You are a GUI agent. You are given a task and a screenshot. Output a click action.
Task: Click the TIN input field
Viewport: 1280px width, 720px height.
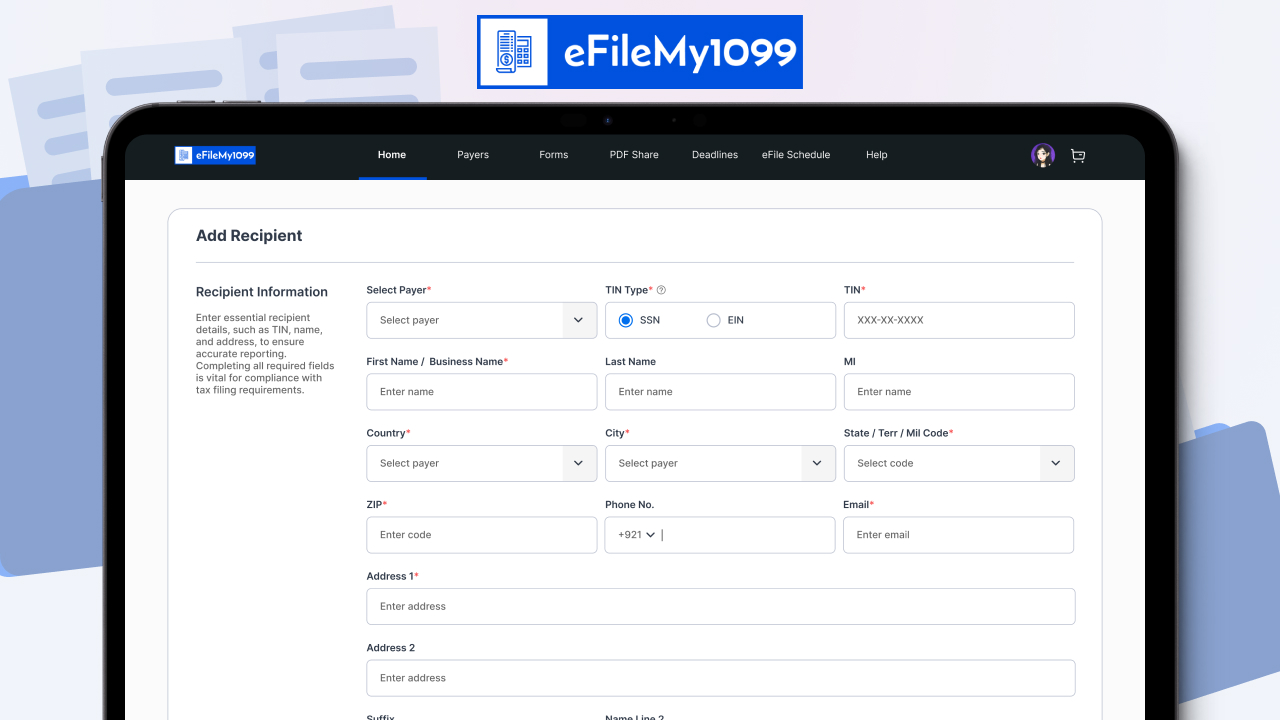[958, 320]
